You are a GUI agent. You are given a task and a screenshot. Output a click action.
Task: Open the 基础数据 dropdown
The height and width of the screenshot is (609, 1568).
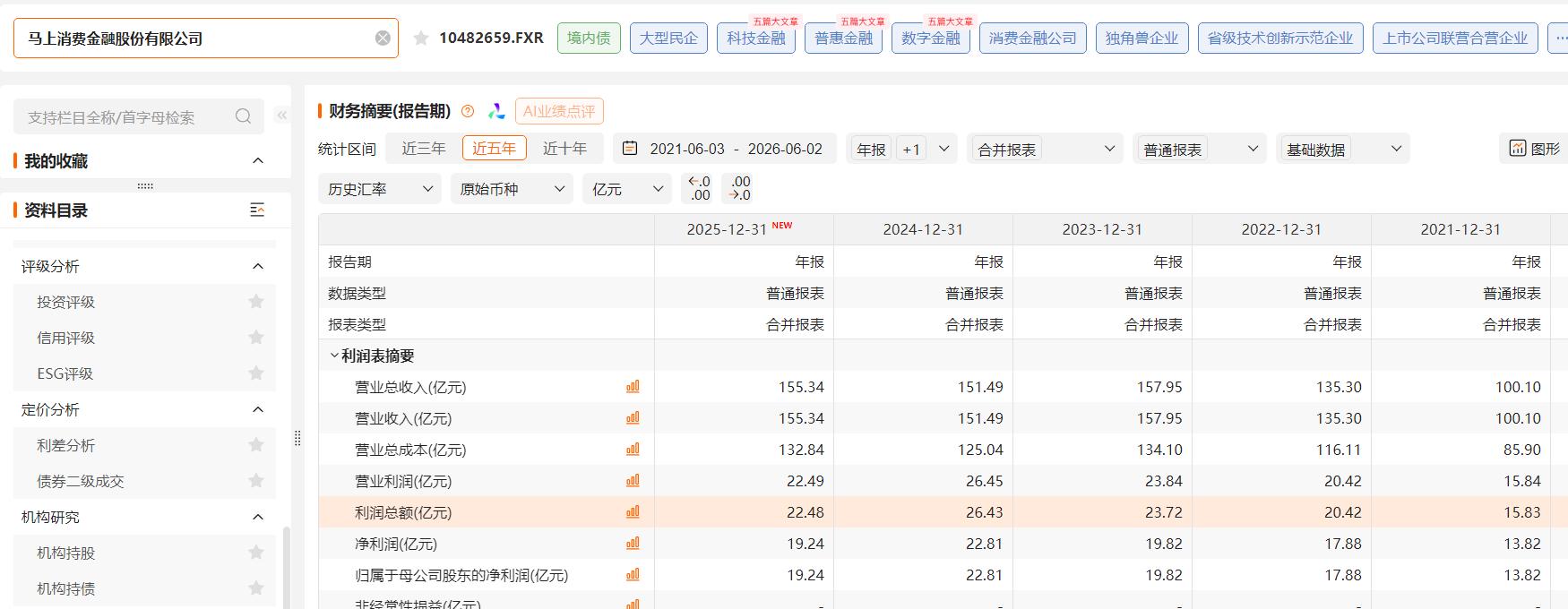click(x=1343, y=149)
